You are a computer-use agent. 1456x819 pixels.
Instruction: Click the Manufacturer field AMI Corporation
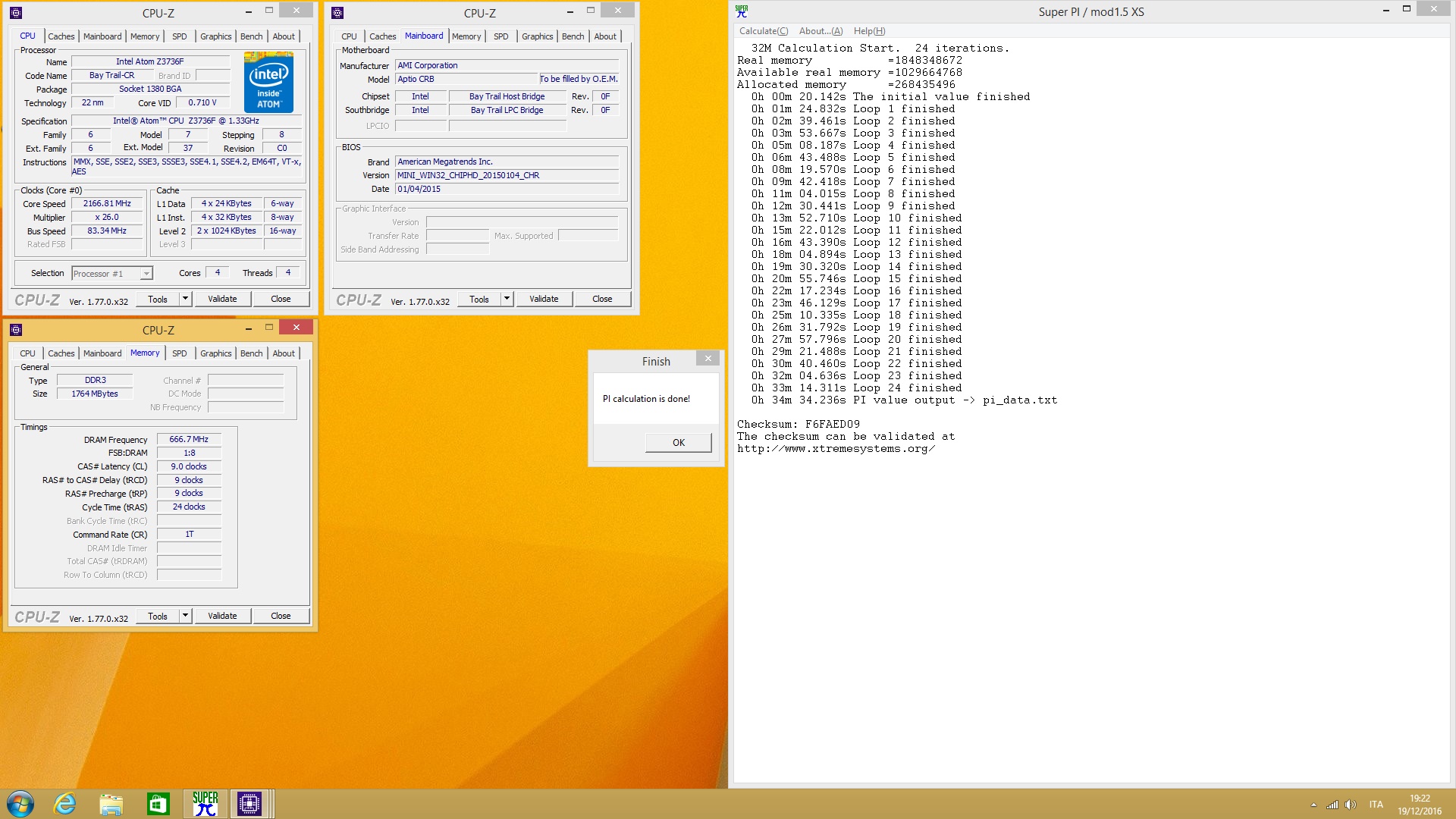(507, 65)
